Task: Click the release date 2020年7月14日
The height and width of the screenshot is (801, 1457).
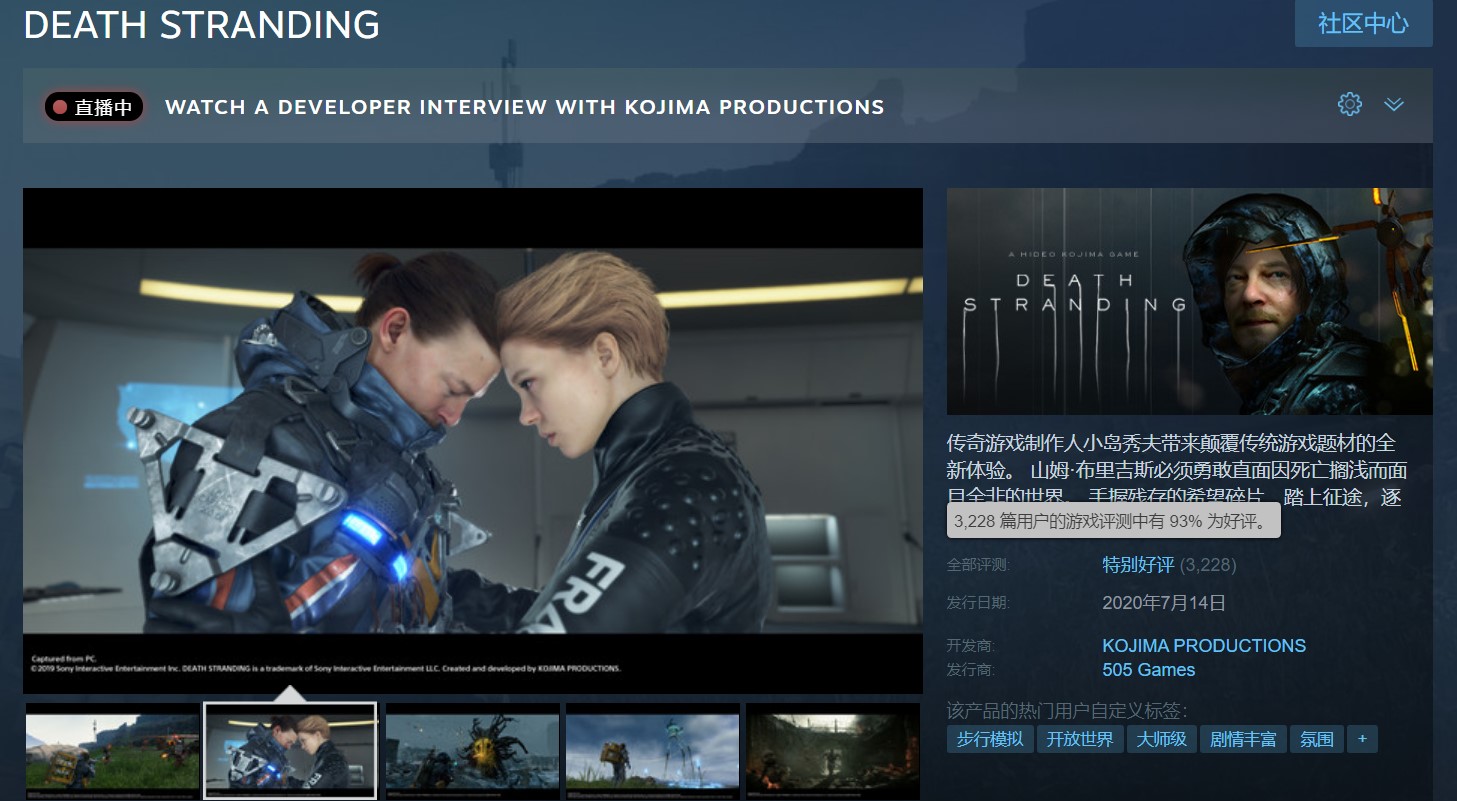Action: point(1164,603)
